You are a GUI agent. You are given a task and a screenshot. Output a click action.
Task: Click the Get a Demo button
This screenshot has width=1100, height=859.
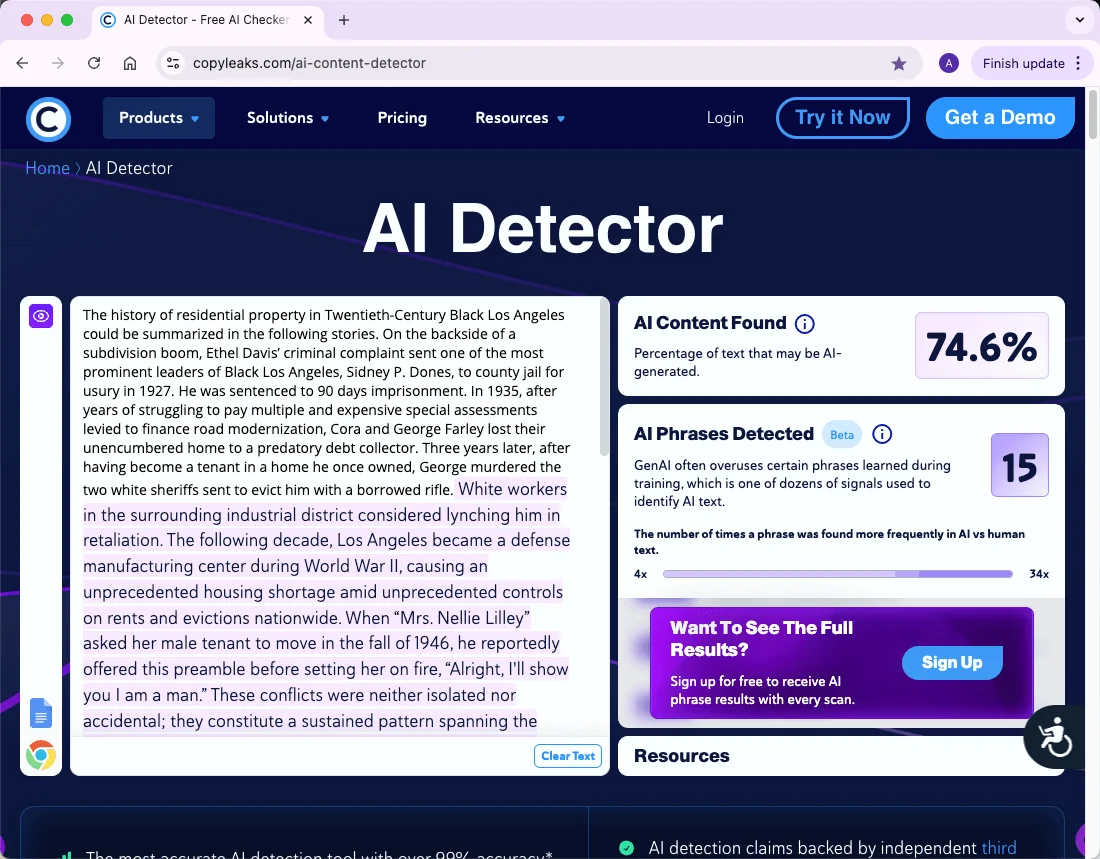tap(1000, 118)
